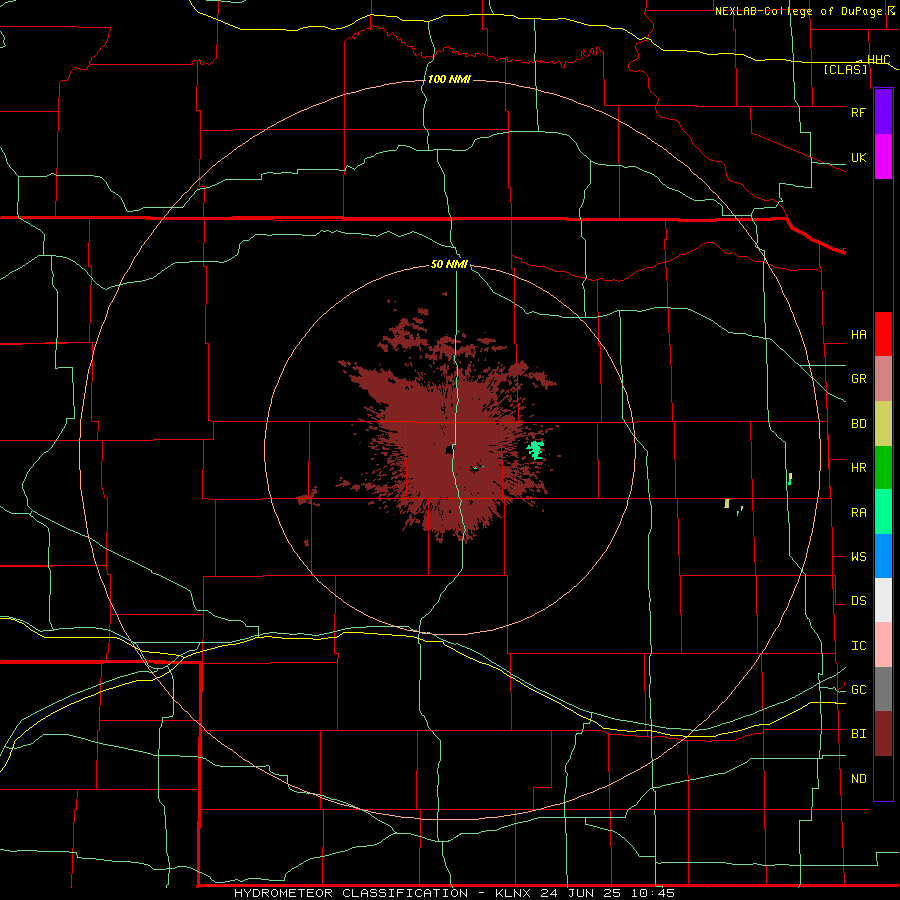The width and height of the screenshot is (900, 900).
Task: Click the white DS legend swatch
Action: (x=883, y=600)
